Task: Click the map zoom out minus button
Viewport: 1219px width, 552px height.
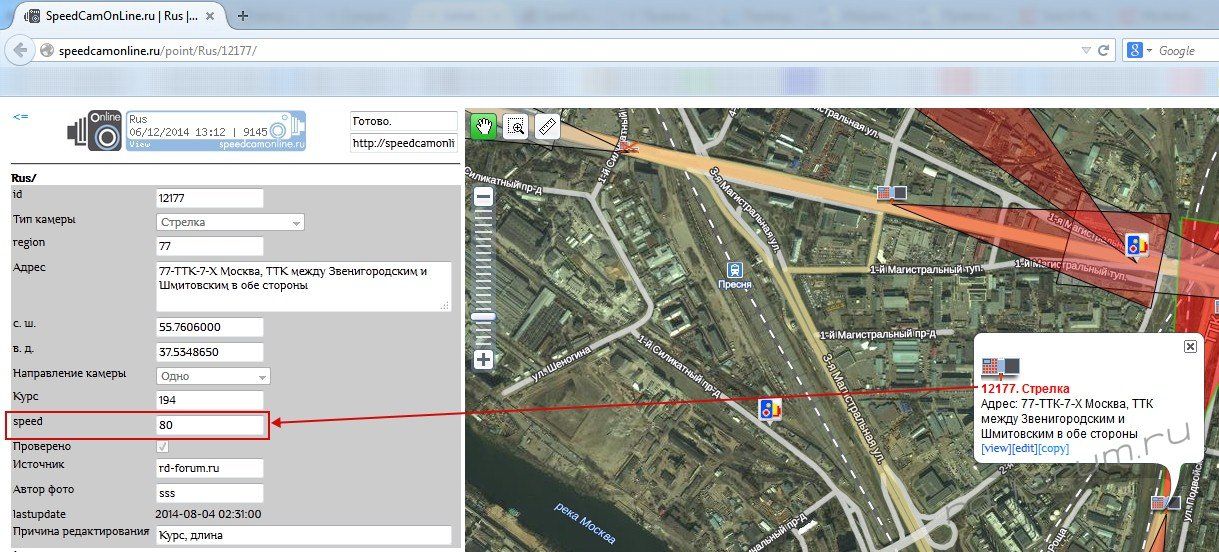Action: click(483, 198)
